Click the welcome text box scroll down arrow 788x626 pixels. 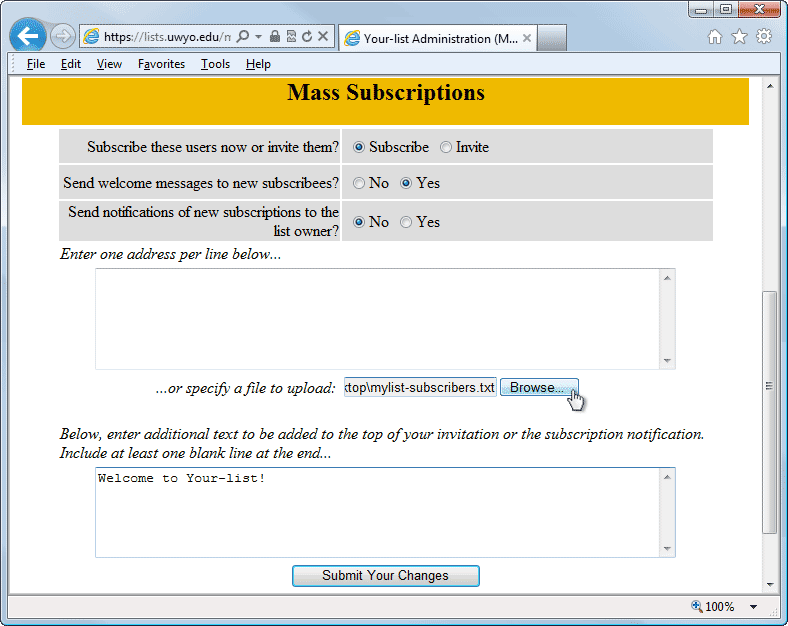coord(667,548)
